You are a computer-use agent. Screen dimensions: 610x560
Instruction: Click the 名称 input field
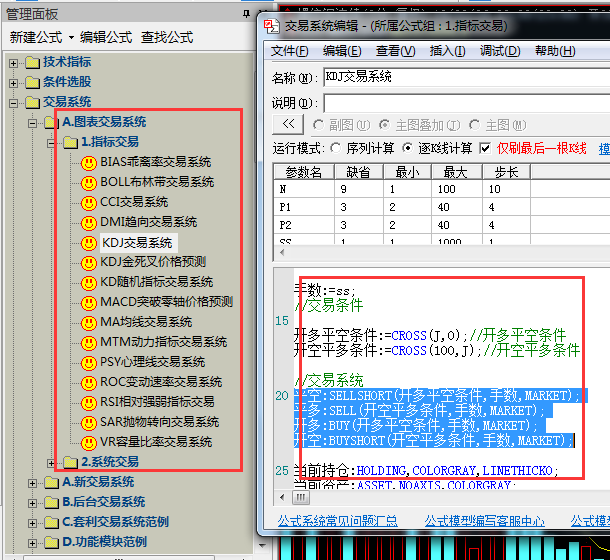tap(460, 77)
